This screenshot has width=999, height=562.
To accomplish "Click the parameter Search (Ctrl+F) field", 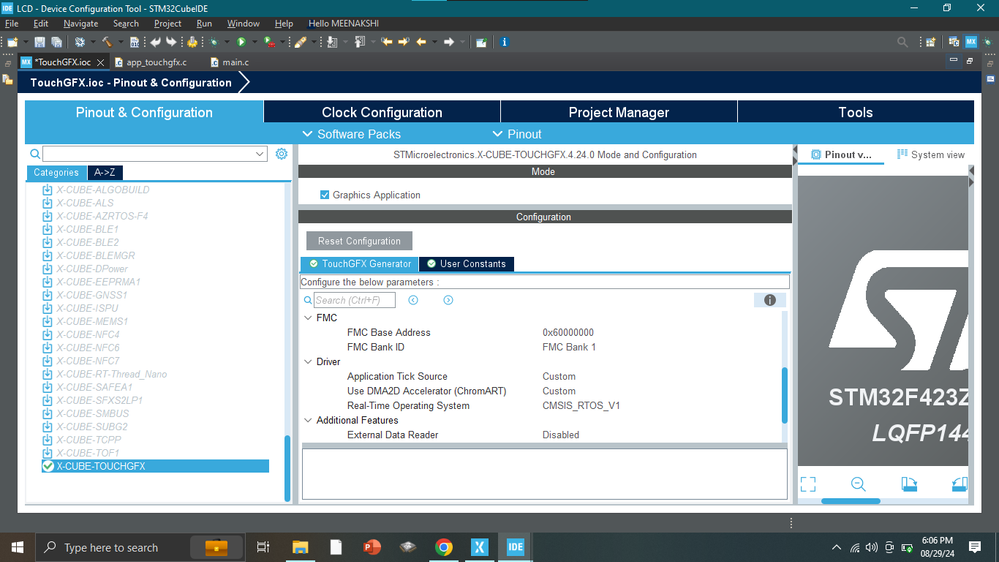I will [x=354, y=300].
